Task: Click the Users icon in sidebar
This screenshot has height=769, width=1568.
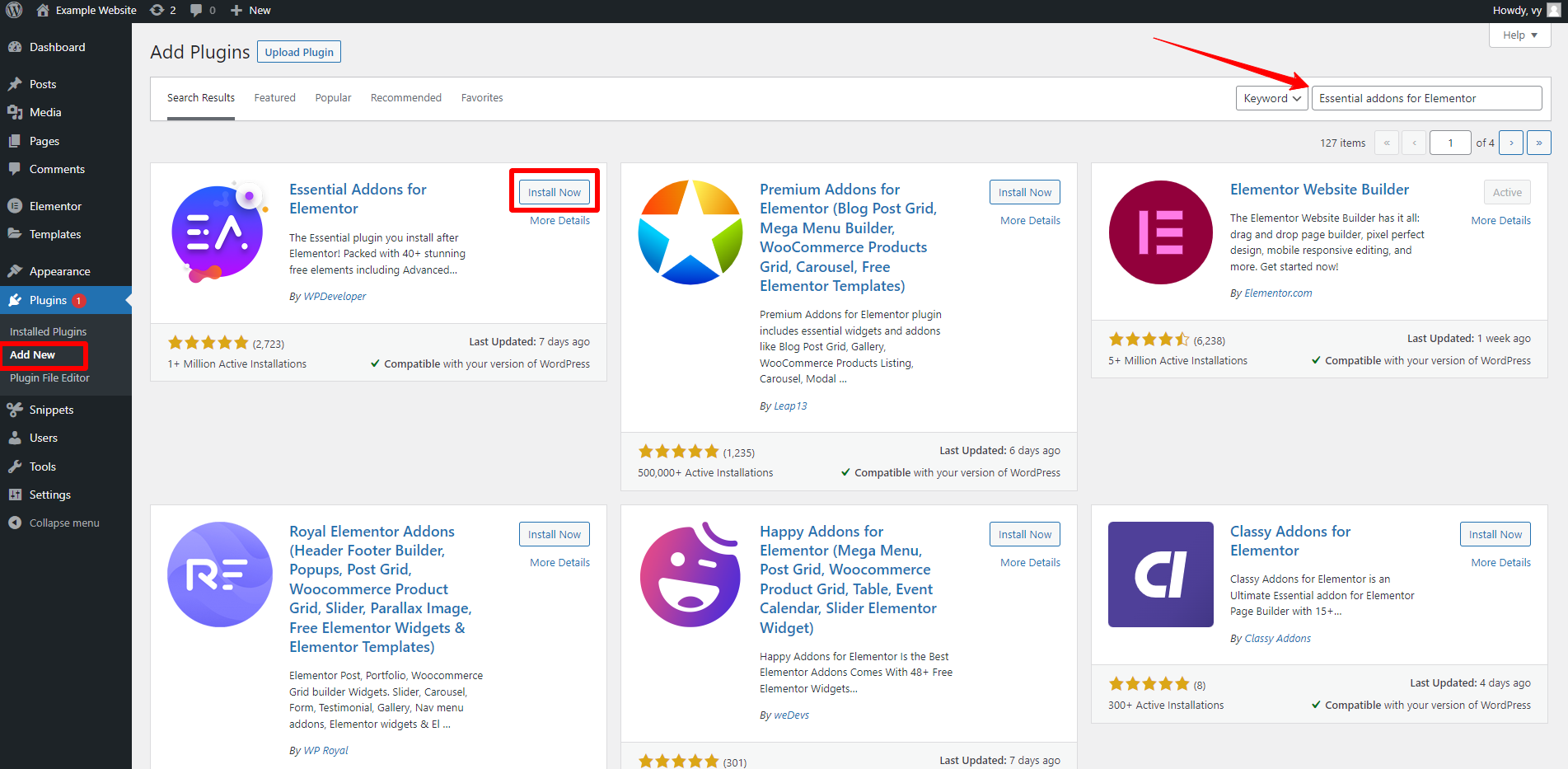Action: [15, 438]
